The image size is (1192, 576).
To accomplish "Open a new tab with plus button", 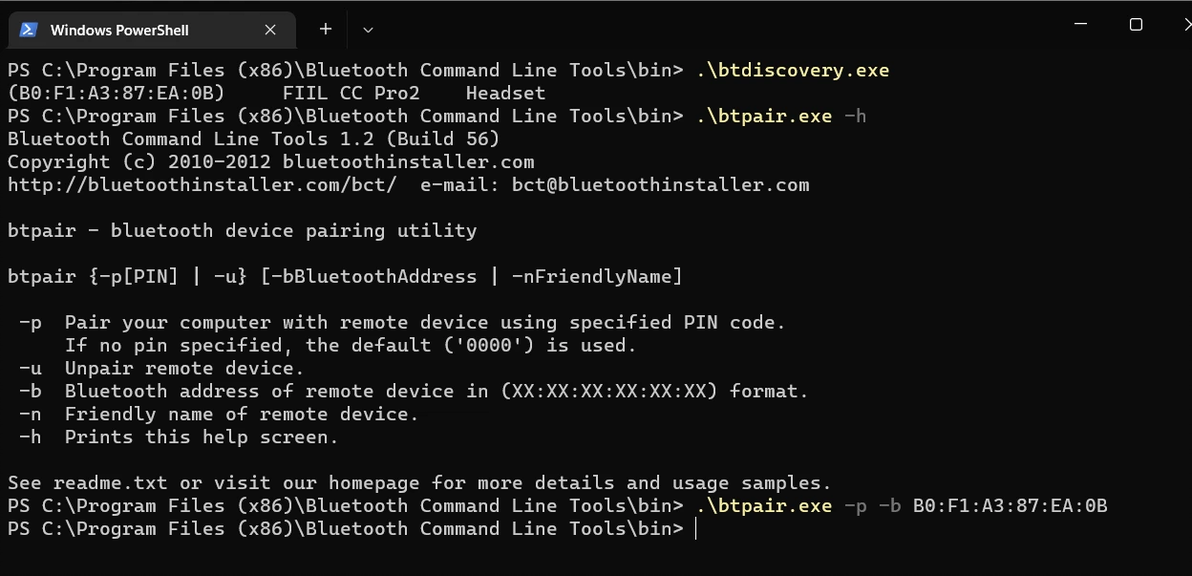I will (325, 29).
